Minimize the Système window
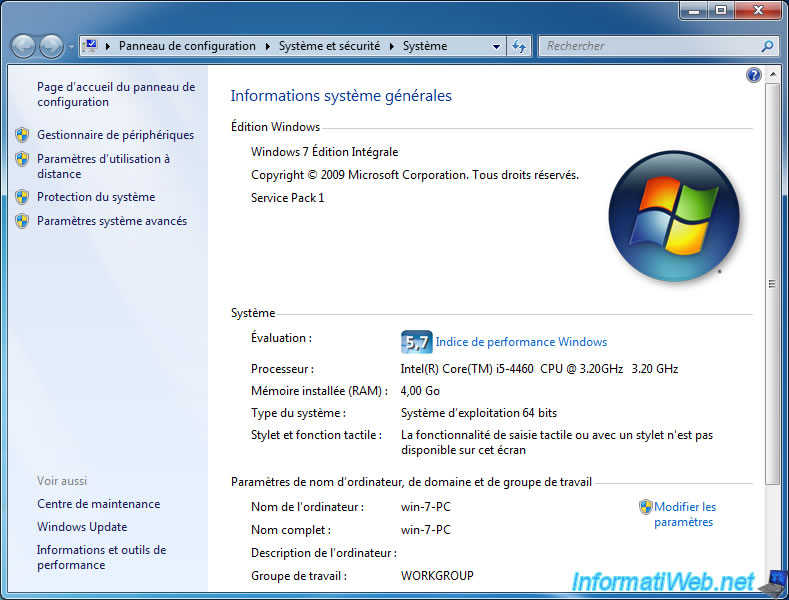The height and width of the screenshot is (600, 789). click(694, 10)
